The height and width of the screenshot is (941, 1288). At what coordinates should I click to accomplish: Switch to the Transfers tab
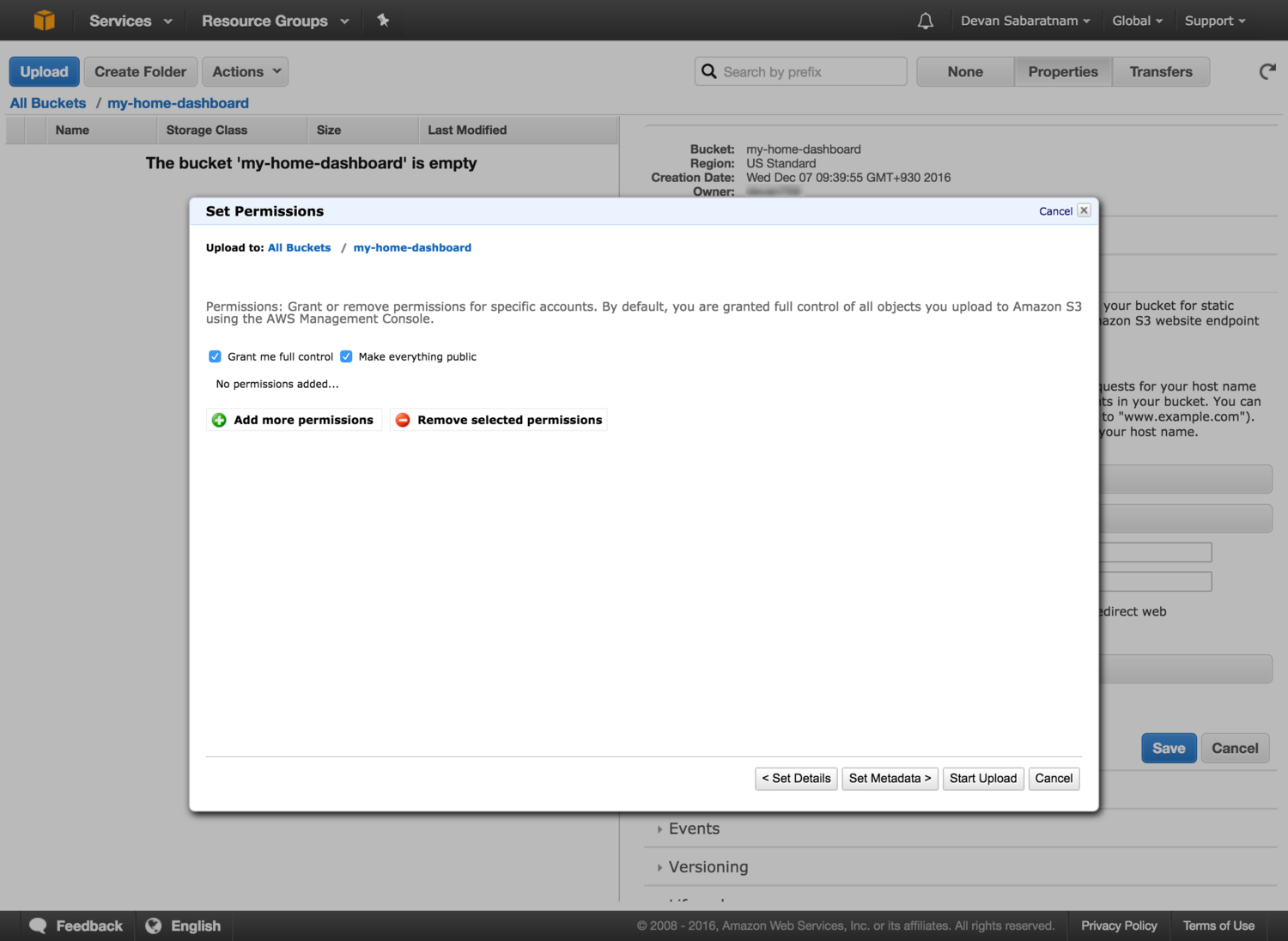point(1161,72)
